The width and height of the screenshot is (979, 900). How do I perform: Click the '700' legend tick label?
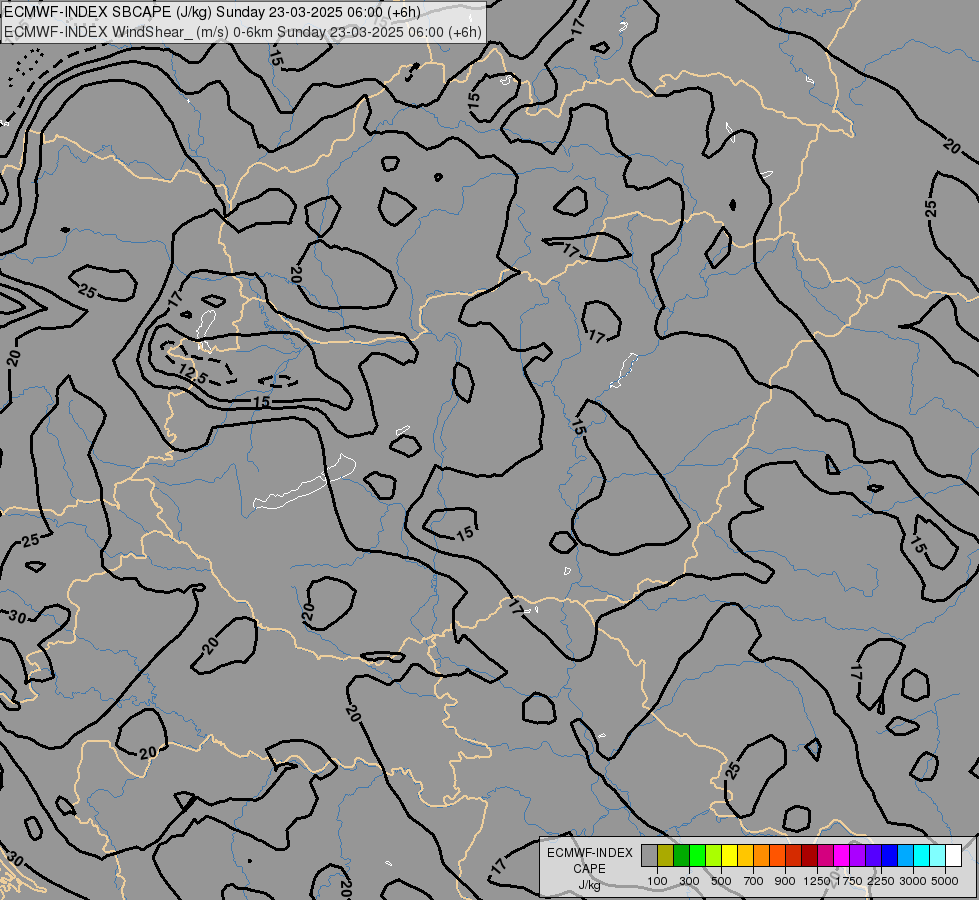(x=754, y=881)
